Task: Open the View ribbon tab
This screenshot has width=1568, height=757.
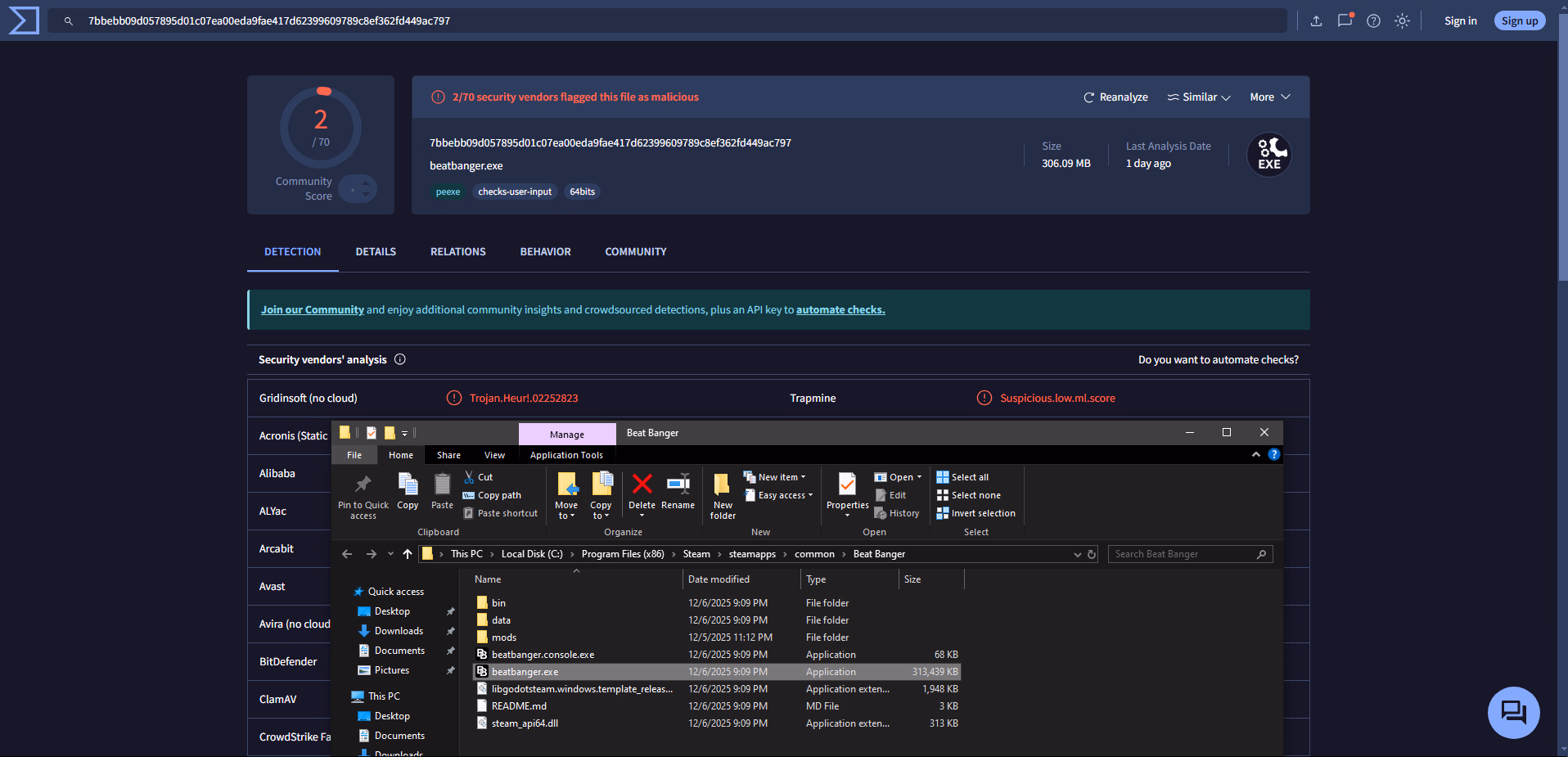Action: point(494,455)
